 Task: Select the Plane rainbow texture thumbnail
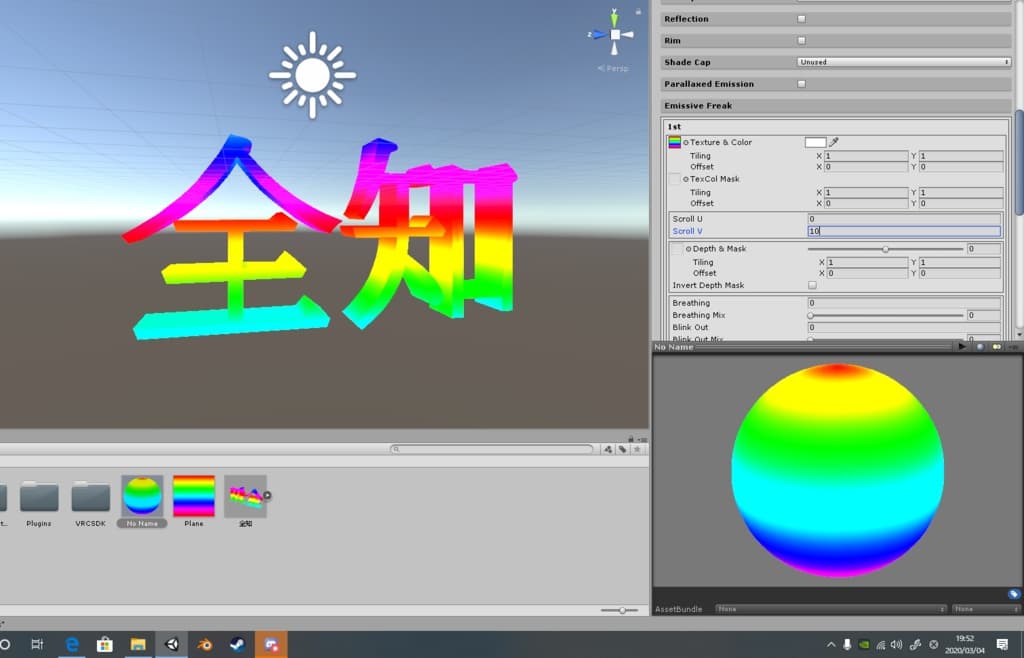pos(194,496)
